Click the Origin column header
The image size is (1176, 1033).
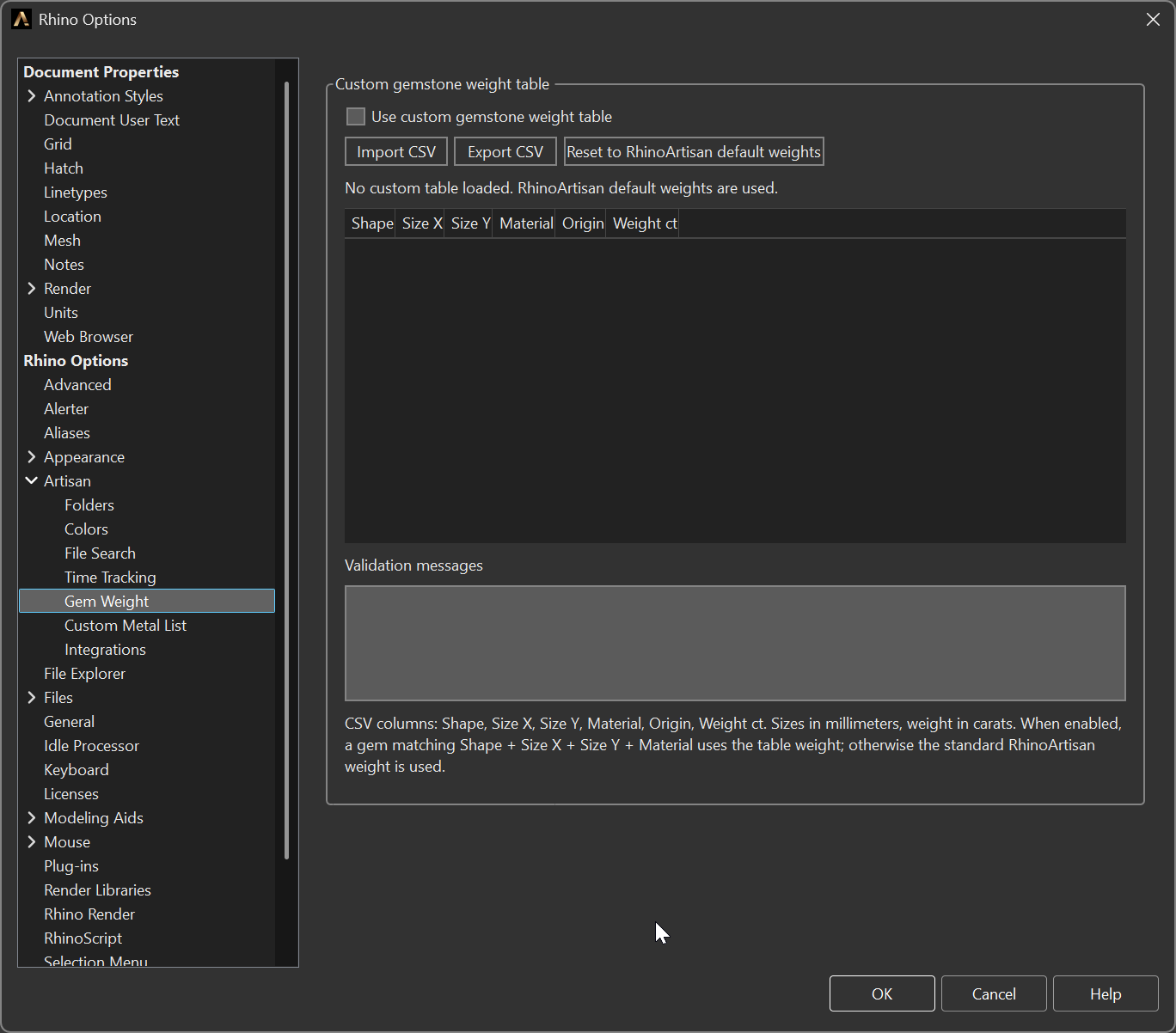click(581, 223)
